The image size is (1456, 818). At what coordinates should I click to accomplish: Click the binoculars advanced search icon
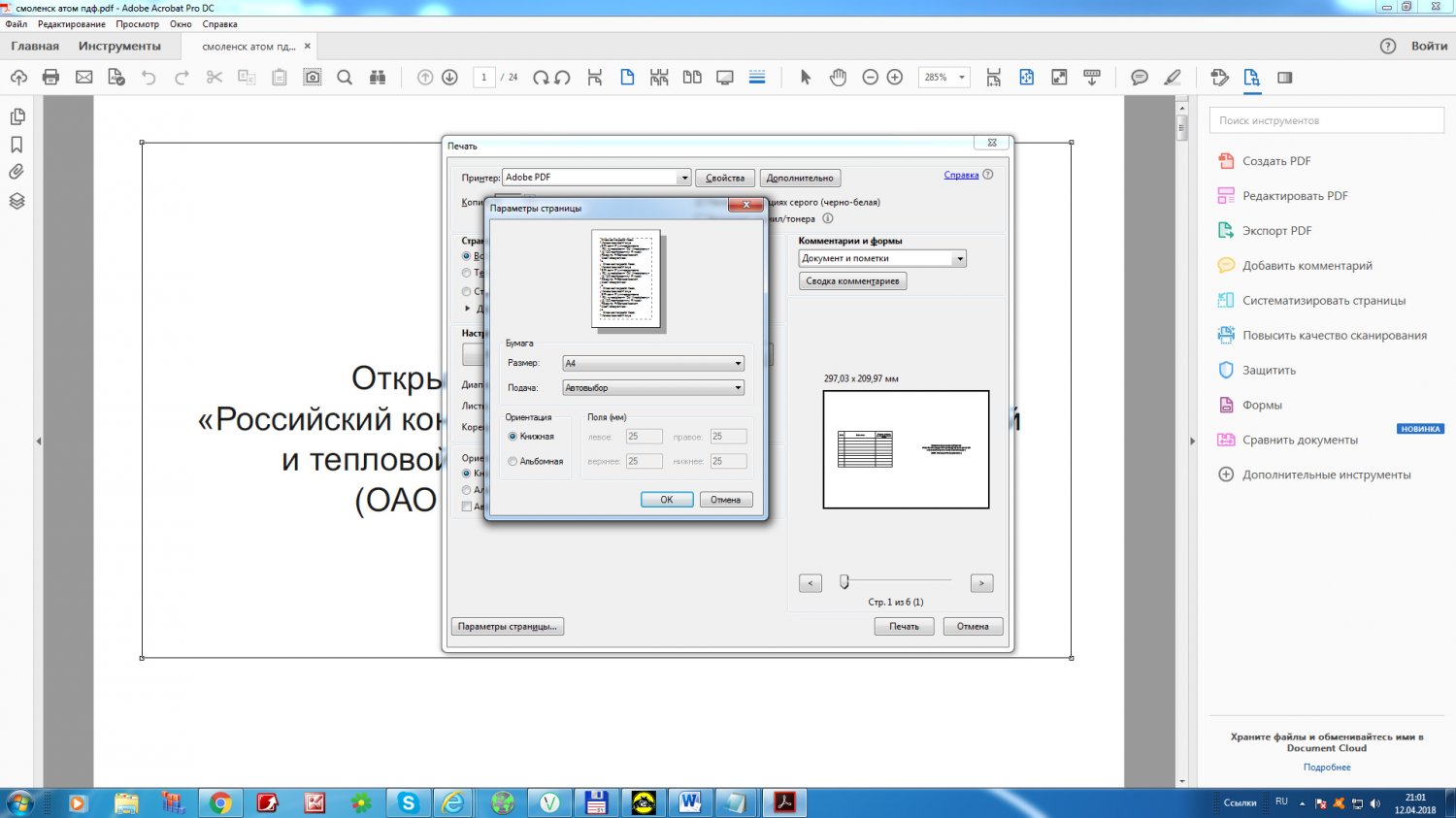pyautogui.click(x=378, y=78)
